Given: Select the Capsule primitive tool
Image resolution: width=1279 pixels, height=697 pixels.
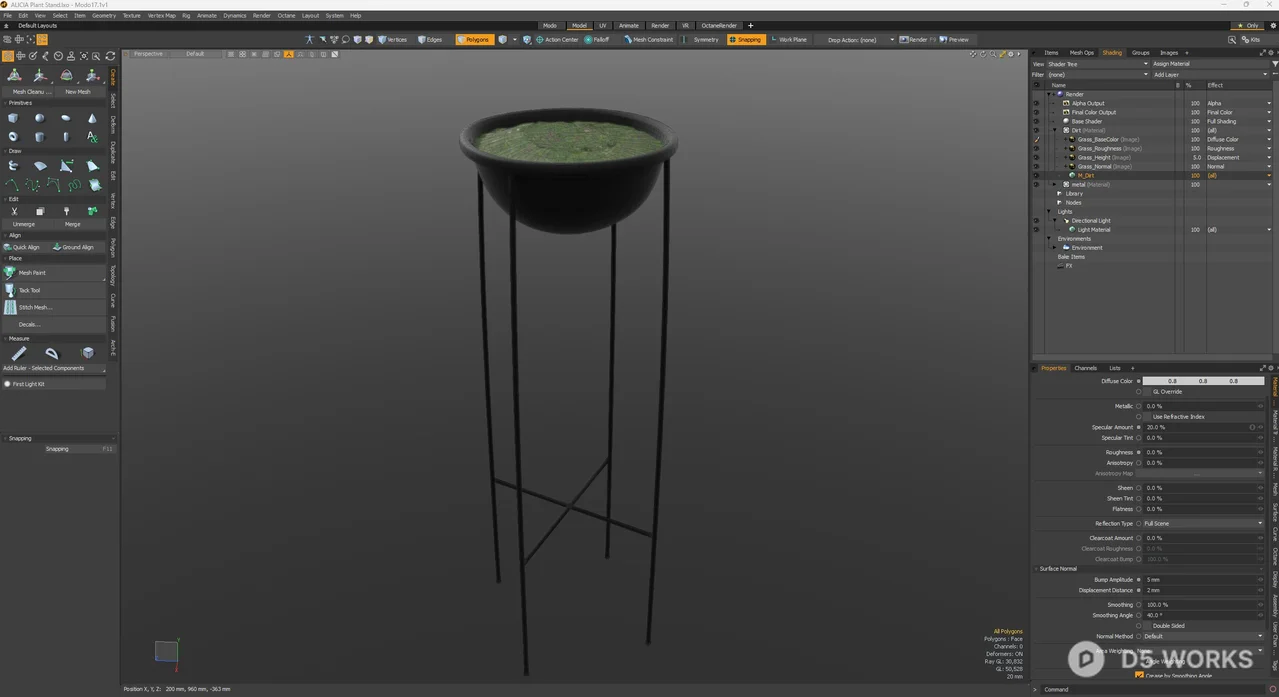Looking at the screenshot, I should [x=66, y=137].
